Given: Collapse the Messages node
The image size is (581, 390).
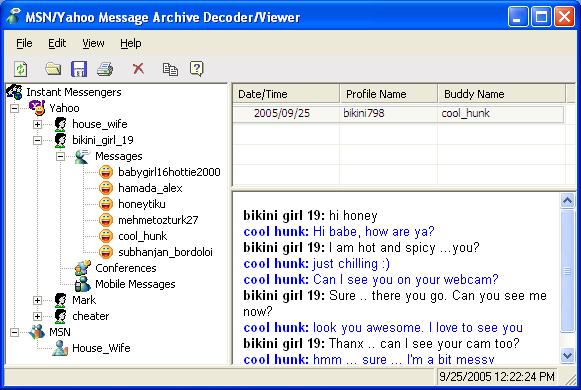Looking at the screenshot, I should click(x=60, y=156).
